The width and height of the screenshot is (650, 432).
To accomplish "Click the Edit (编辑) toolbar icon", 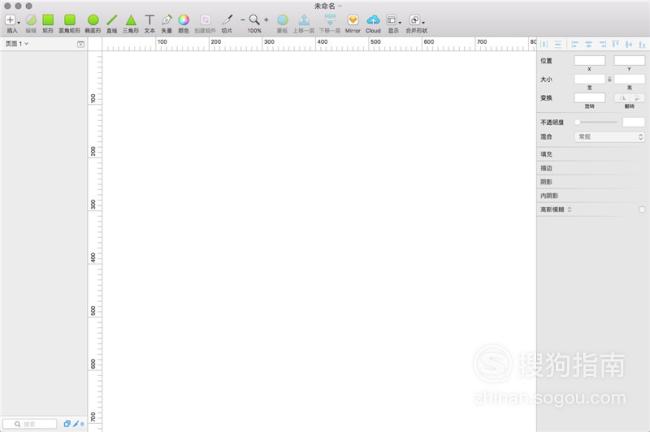I will click(x=31, y=20).
